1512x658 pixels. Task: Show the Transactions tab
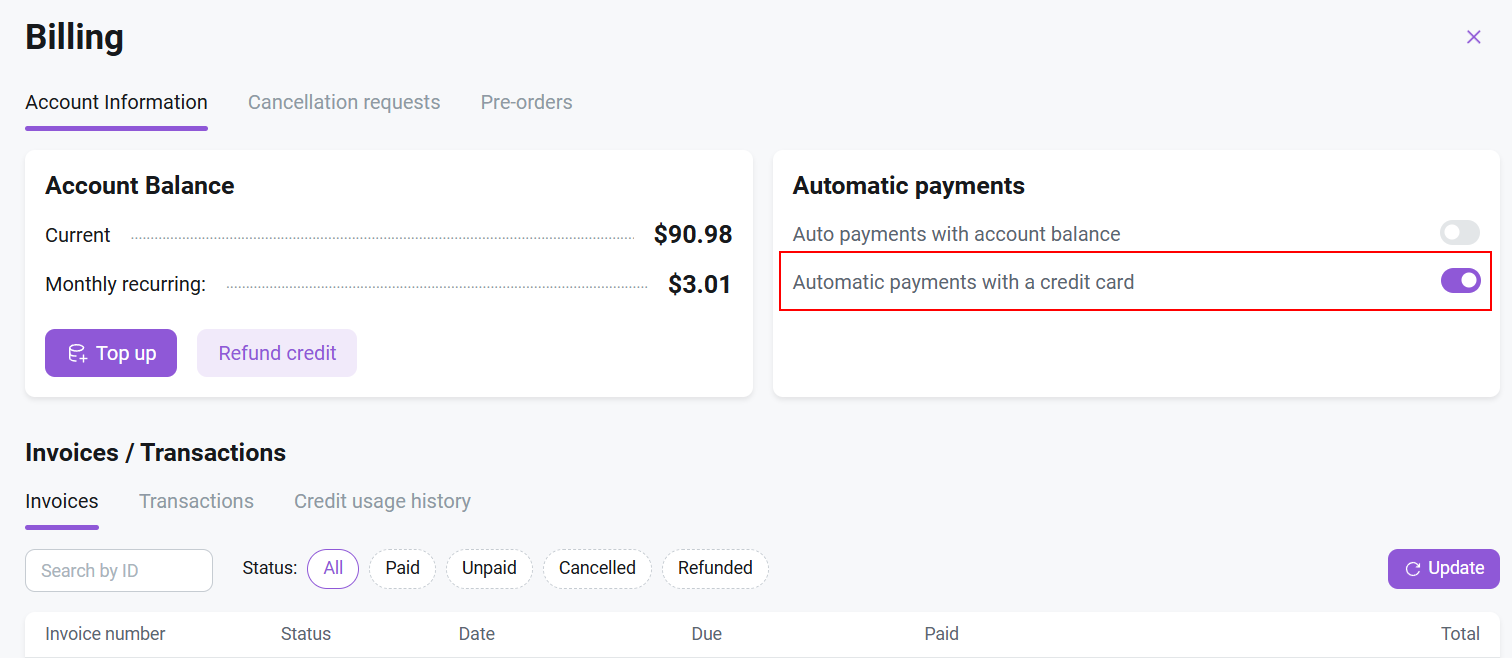pyautogui.click(x=196, y=501)
